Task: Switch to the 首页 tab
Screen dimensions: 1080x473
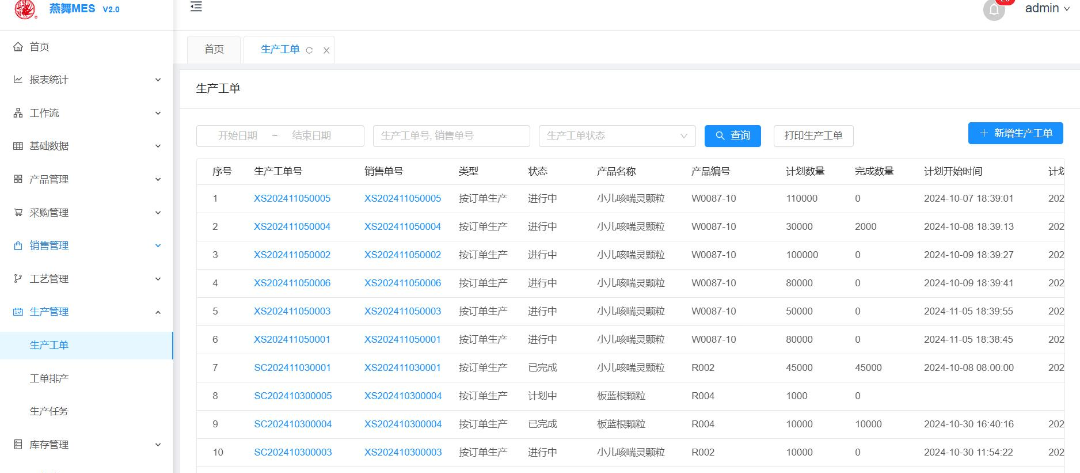Action: tap(214, 49)
